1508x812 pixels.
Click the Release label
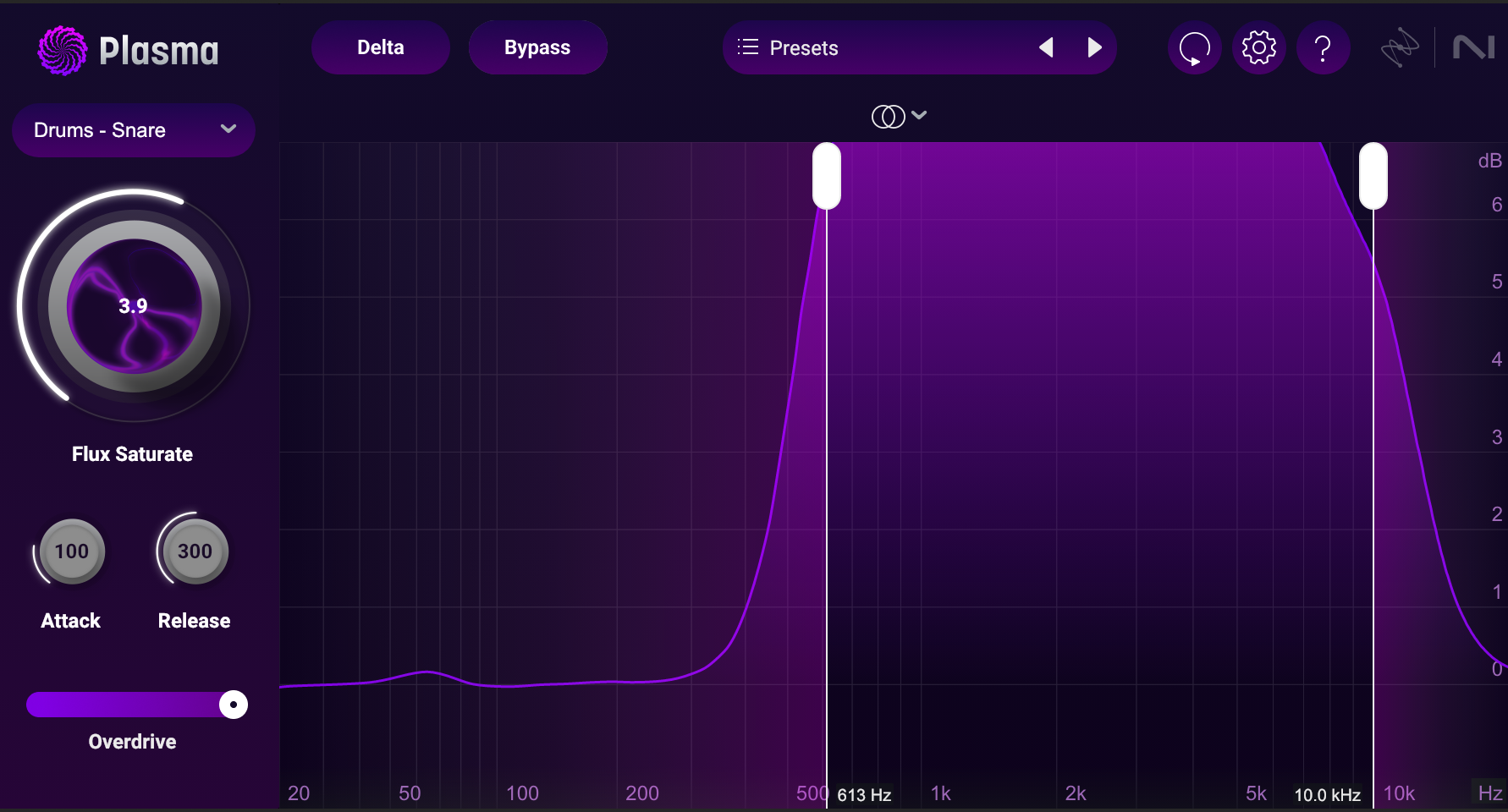click(x=194, y=621)
